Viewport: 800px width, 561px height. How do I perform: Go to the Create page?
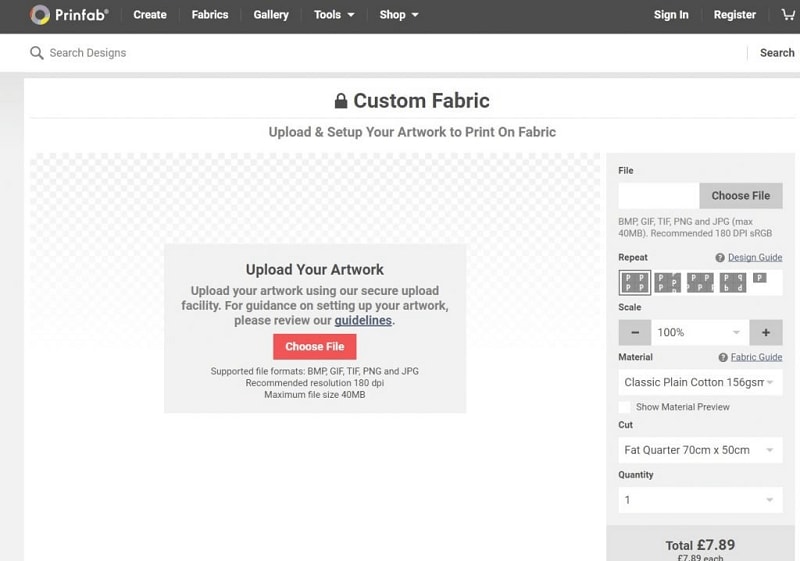[150, 15]
